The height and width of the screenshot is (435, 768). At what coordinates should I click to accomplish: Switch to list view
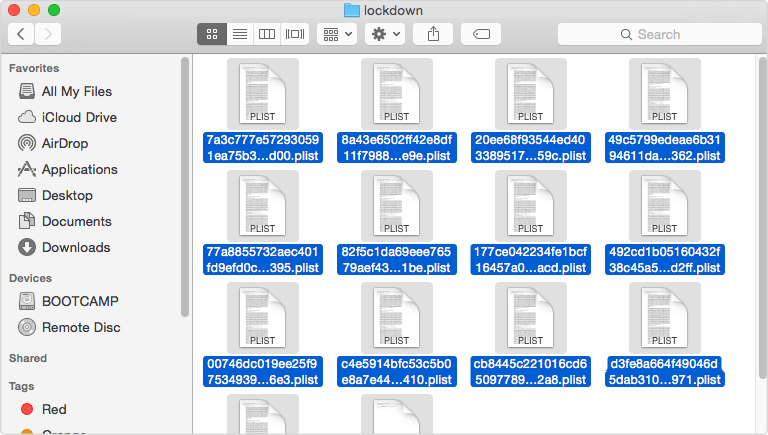[240, 34]
